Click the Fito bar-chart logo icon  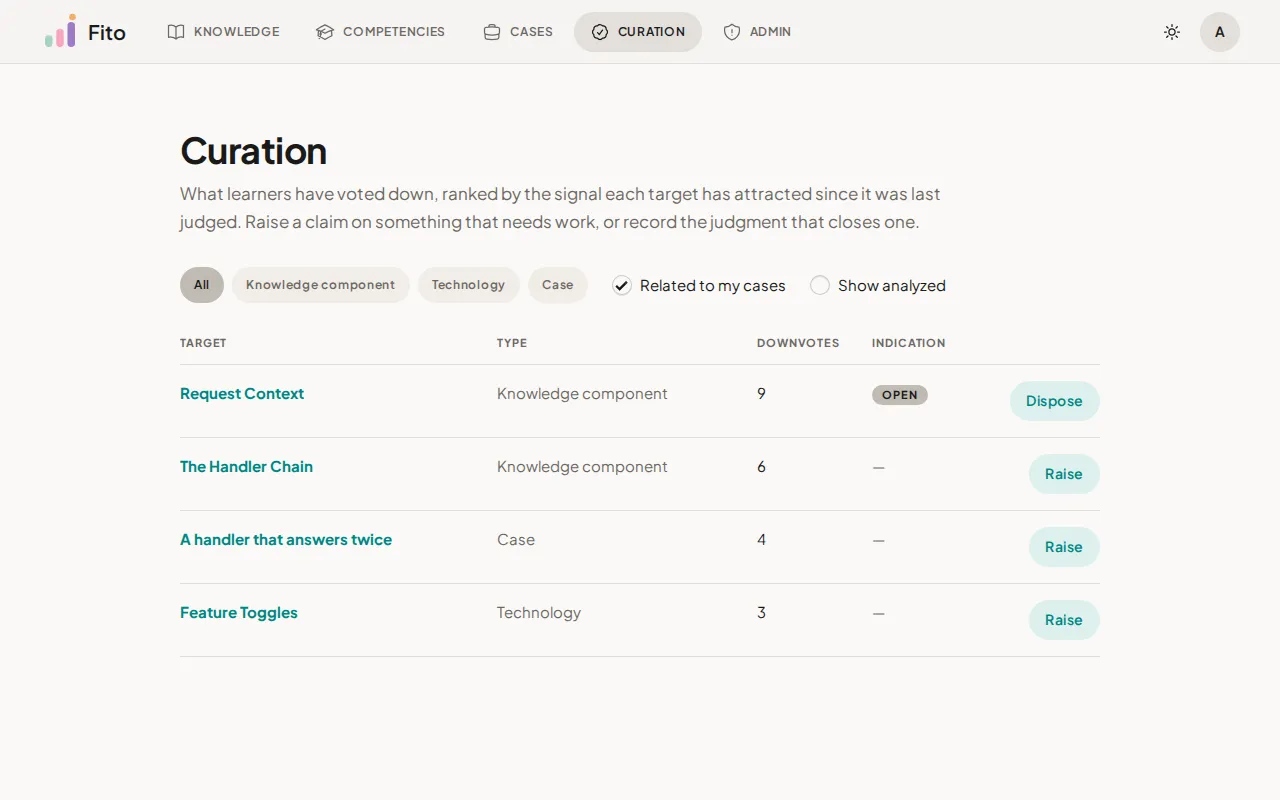click(60, 31)
